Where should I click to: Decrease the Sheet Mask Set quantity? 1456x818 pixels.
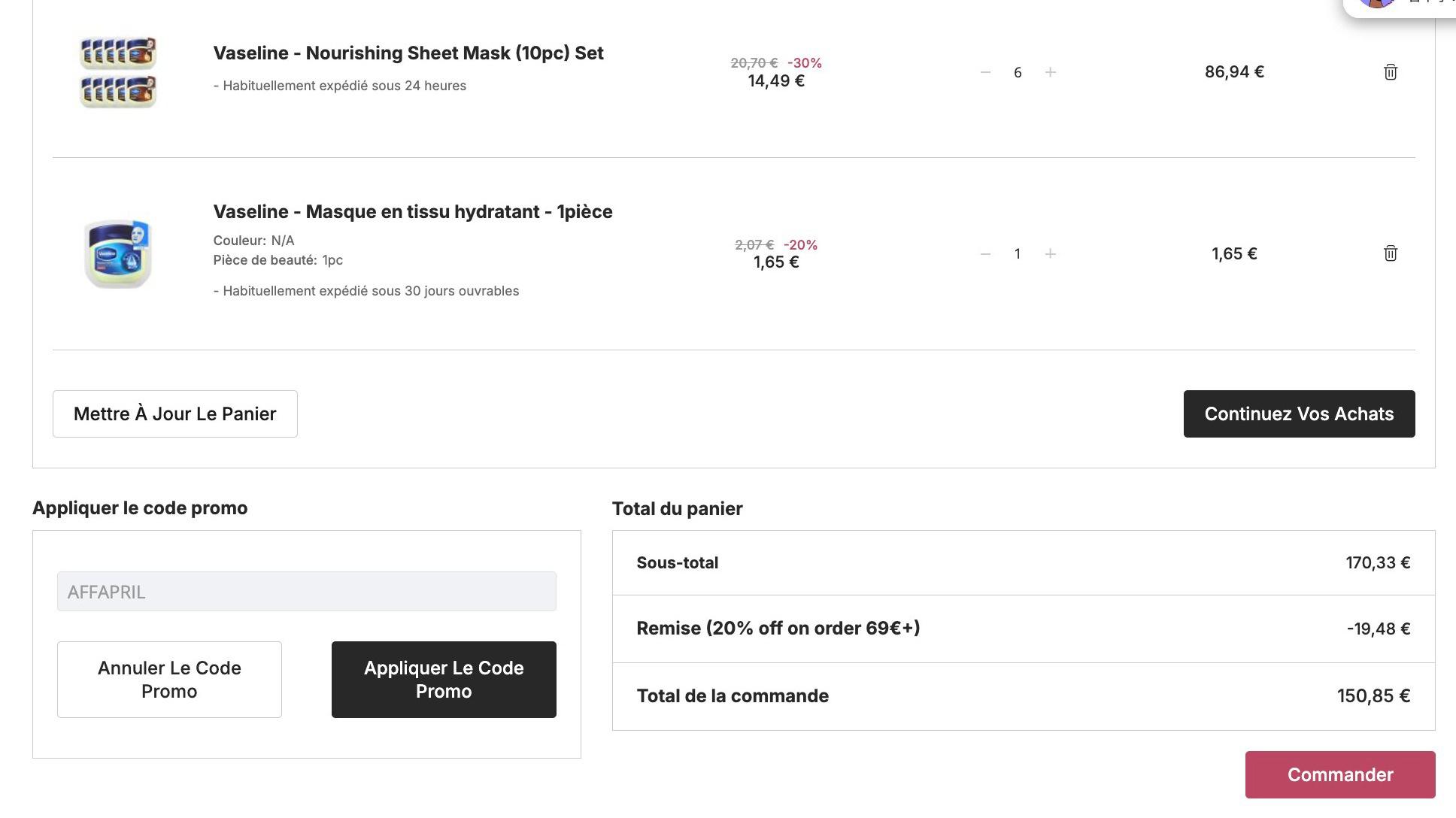pyautogui.click(x=985, y=72)
